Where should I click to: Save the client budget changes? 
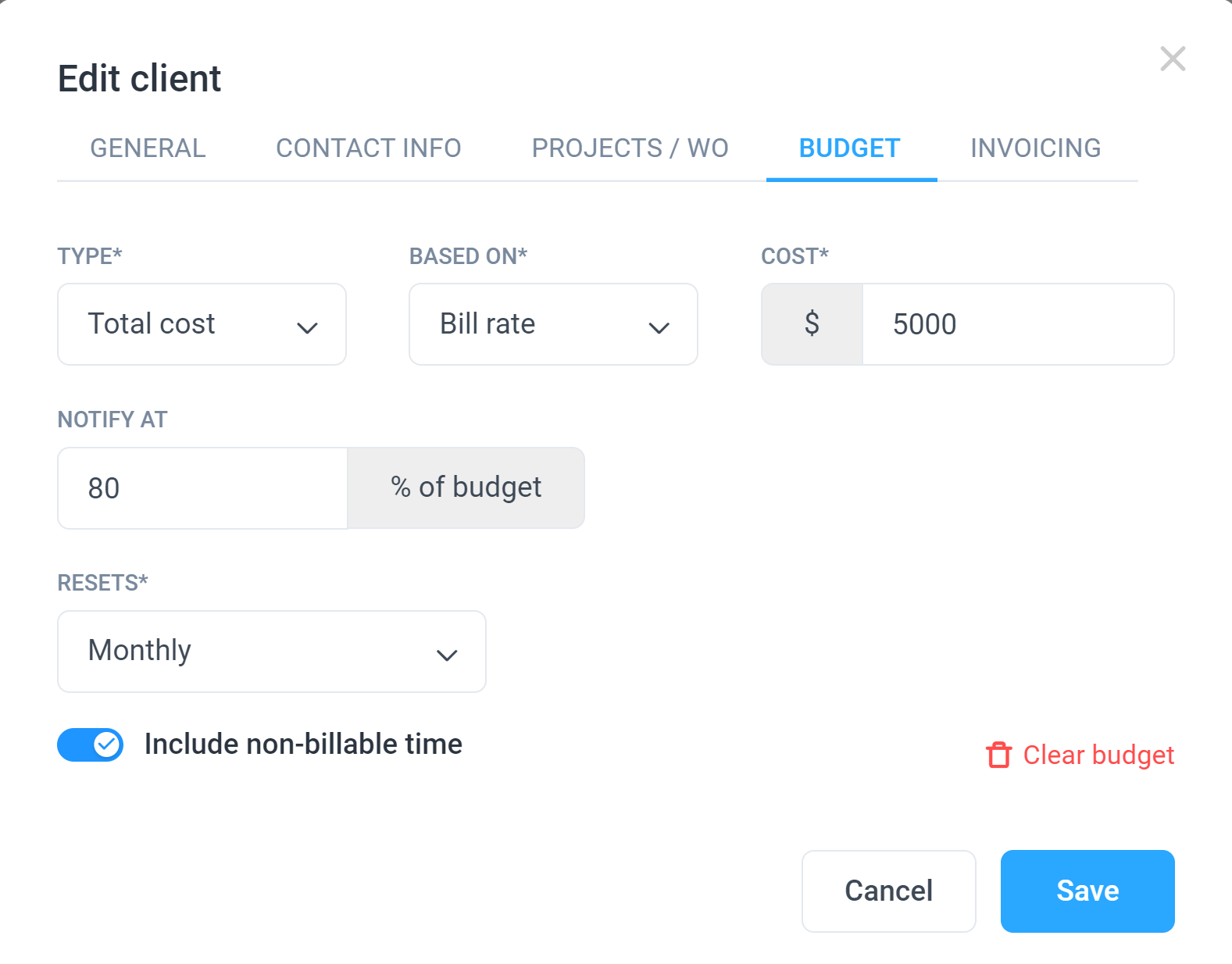(1087, 891)
